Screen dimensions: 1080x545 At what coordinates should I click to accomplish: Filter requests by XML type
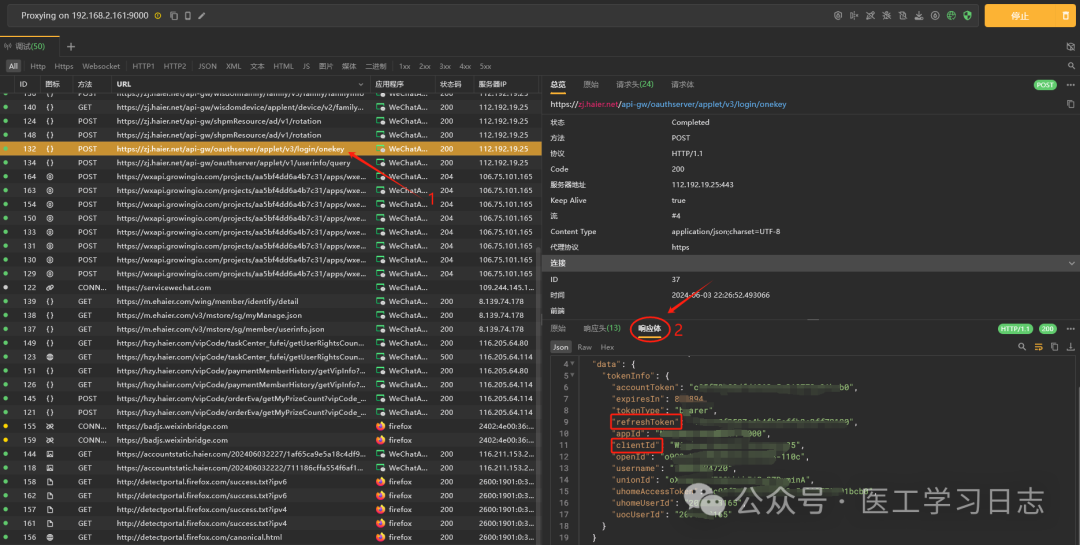[233, 66]
